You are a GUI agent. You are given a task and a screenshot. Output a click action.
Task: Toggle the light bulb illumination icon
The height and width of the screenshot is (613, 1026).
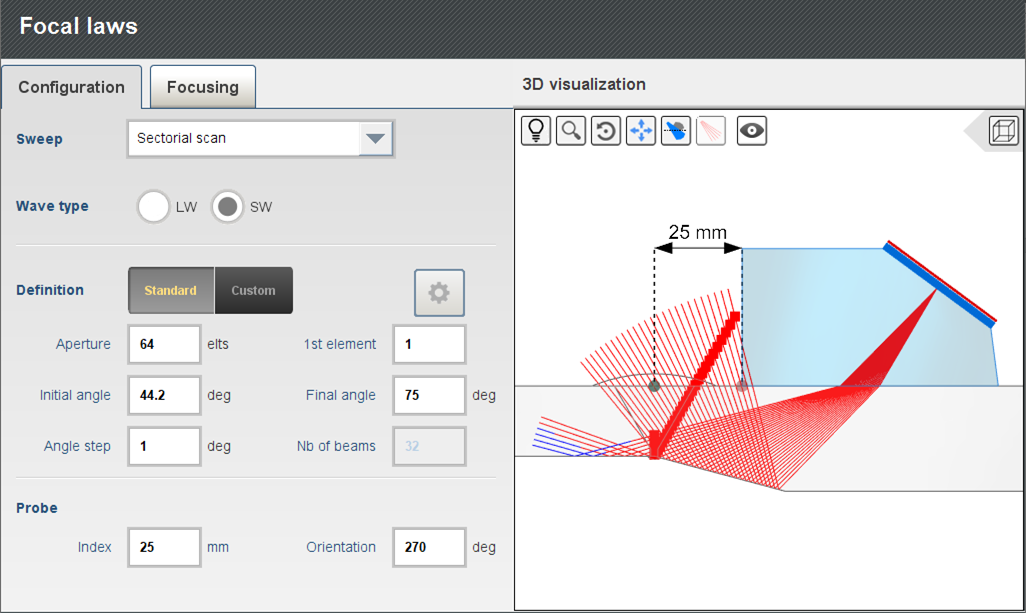[535, 130]
